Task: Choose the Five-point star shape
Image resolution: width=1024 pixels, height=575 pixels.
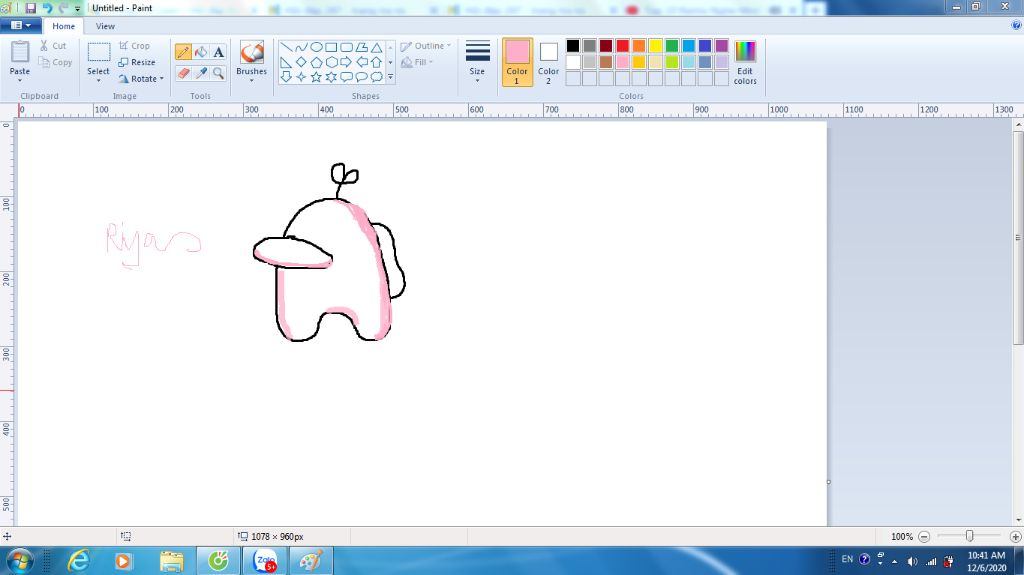Action: (x=316, y=77)
